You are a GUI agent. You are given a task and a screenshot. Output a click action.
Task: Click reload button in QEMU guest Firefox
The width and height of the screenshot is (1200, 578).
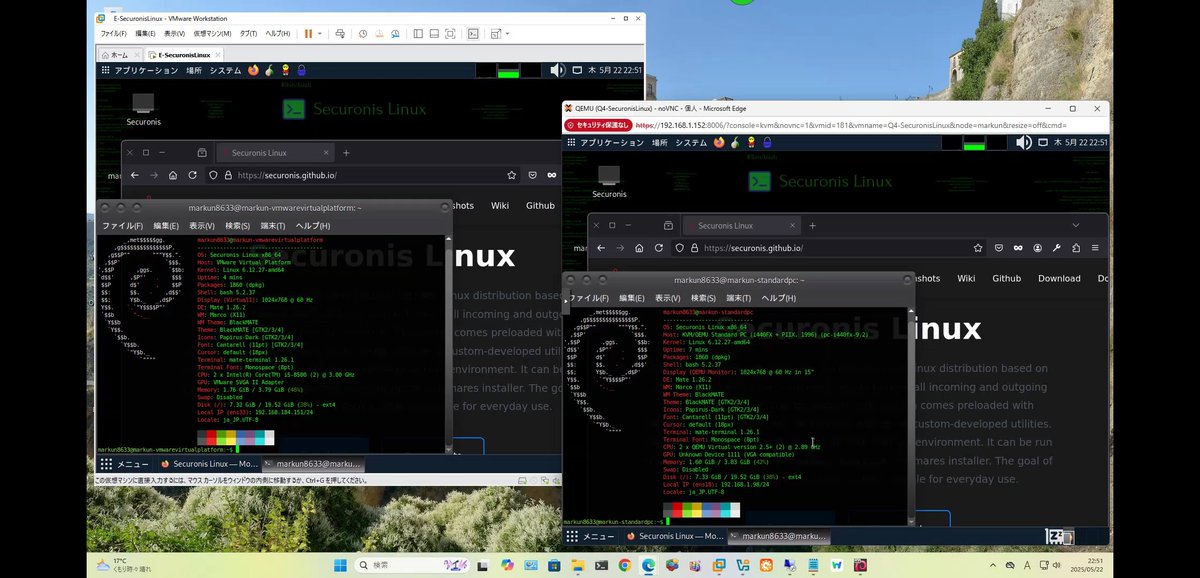[659, 247]
